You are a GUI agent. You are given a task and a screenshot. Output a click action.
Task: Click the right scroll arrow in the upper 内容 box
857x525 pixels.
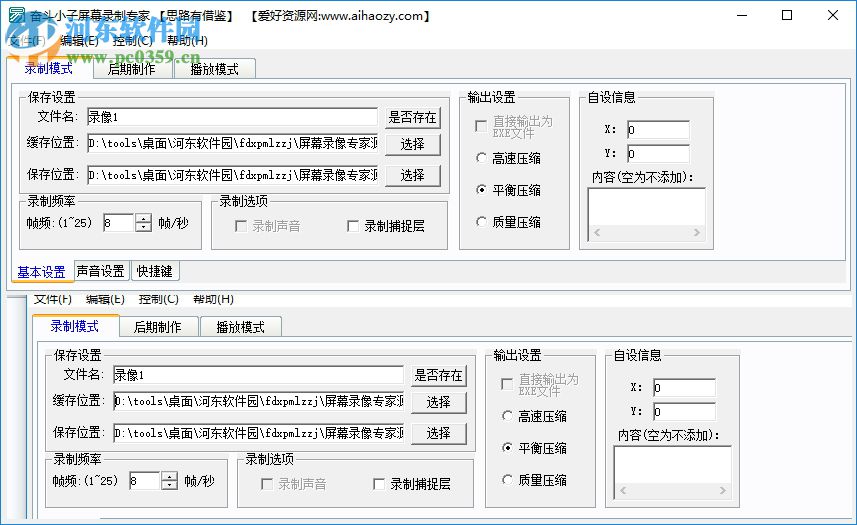697,233
